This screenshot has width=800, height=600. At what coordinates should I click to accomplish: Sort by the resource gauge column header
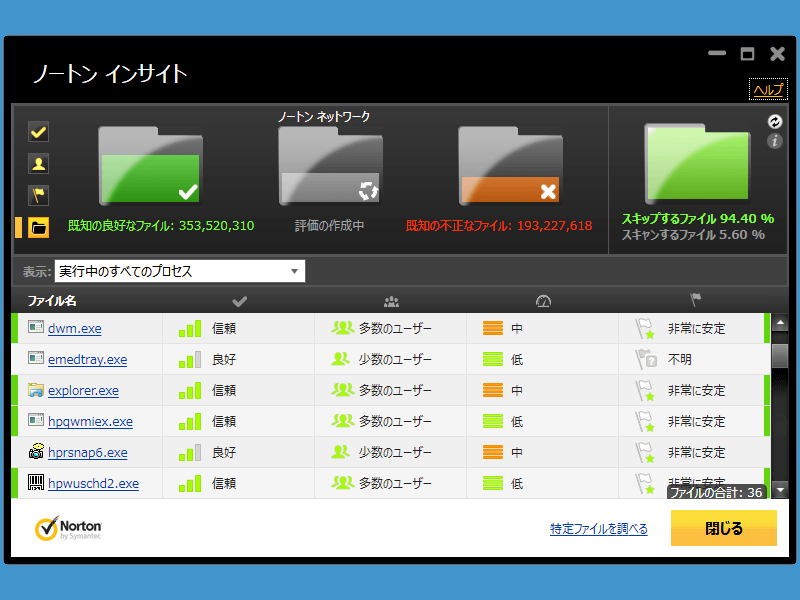point(543,301)
